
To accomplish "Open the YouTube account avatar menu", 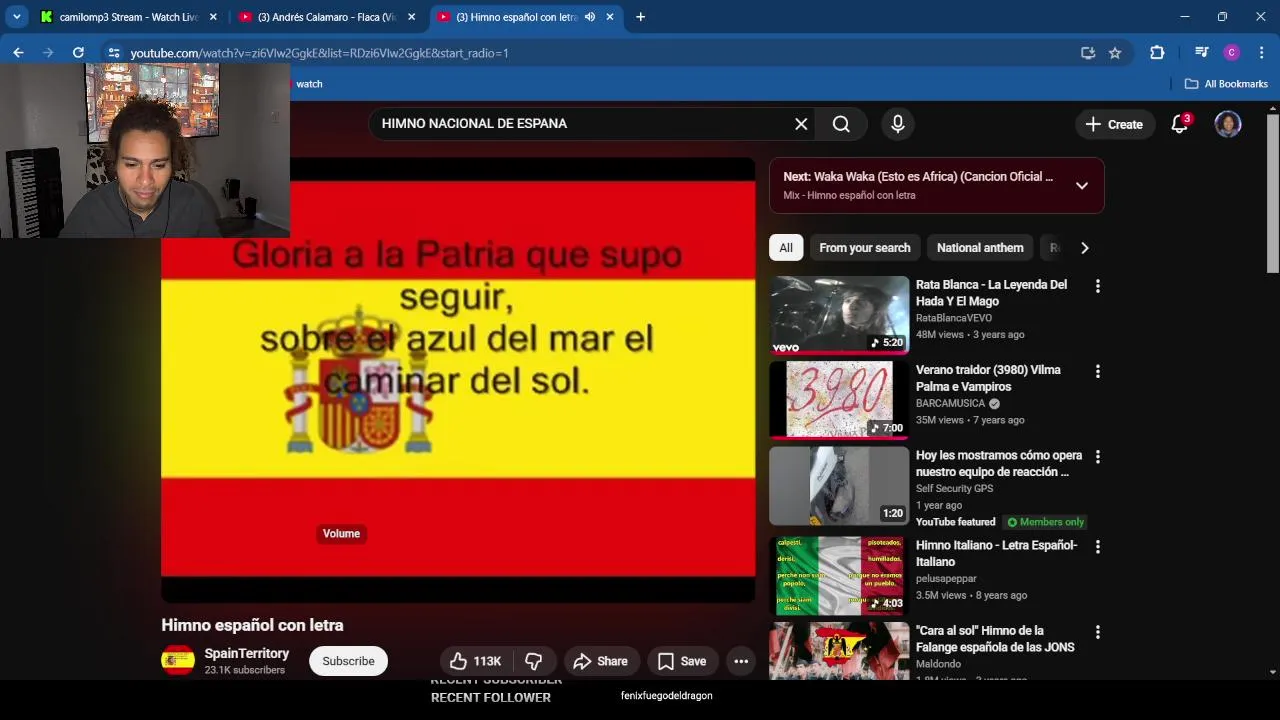I will [1228, 124].
